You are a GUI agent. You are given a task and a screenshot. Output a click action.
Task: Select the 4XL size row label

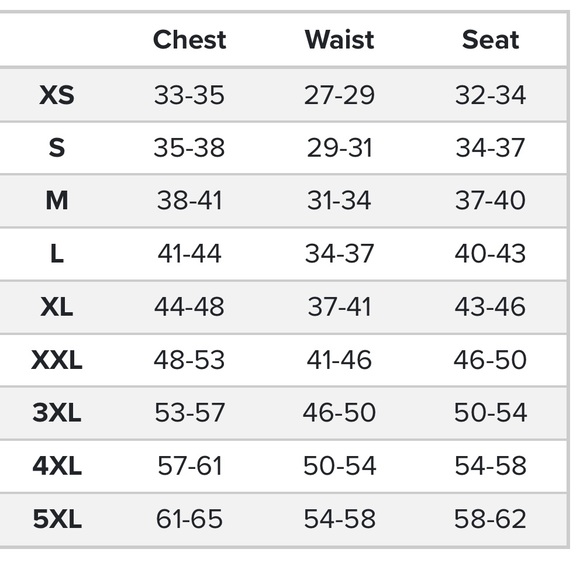point(57,465)
